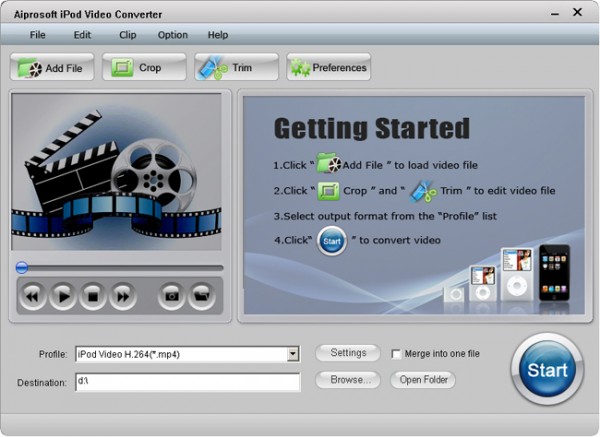Click the rewind playback button
The height and width of the screenshot is (437, 600).
(x=32, y=296)
